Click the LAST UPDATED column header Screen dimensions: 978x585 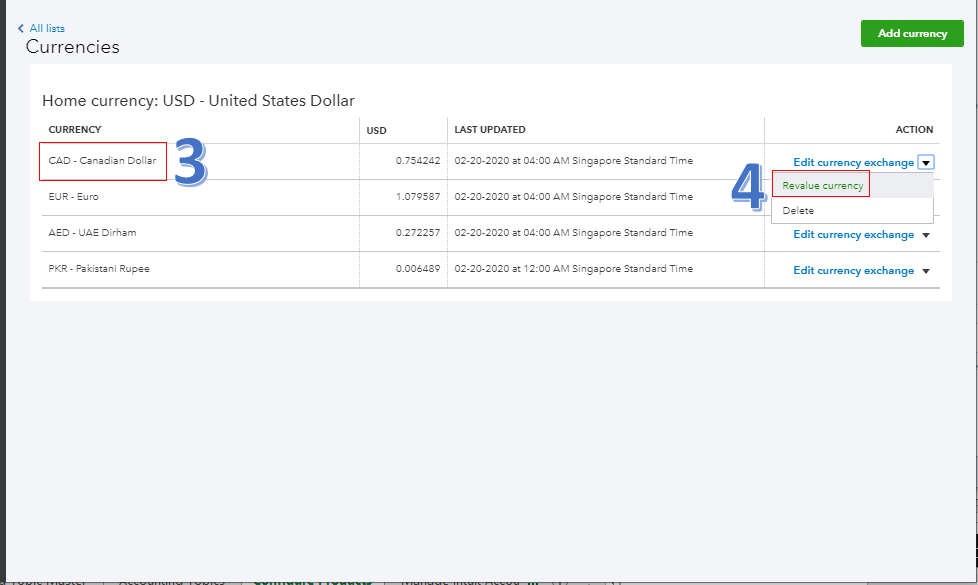[490, 130]
